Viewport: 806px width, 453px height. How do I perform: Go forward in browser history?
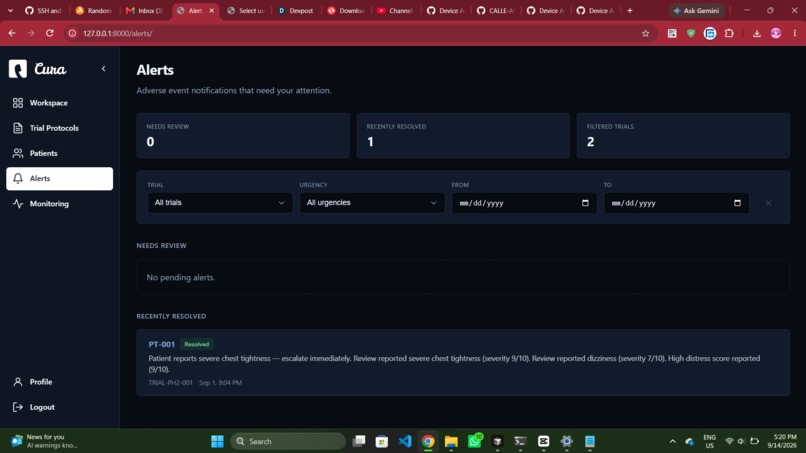click(x=31, y=33)
